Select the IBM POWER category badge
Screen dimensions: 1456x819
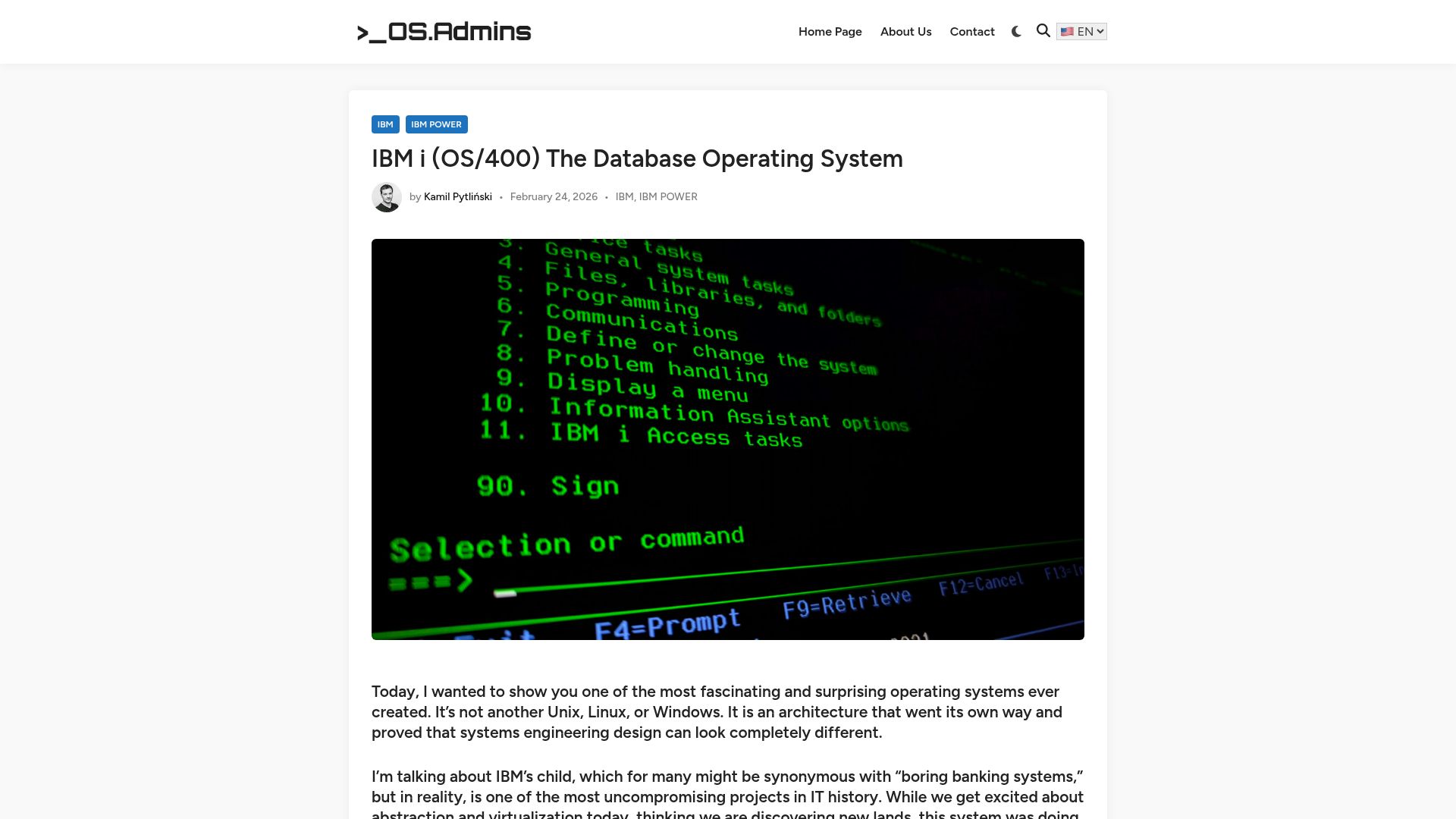(436, 124)
